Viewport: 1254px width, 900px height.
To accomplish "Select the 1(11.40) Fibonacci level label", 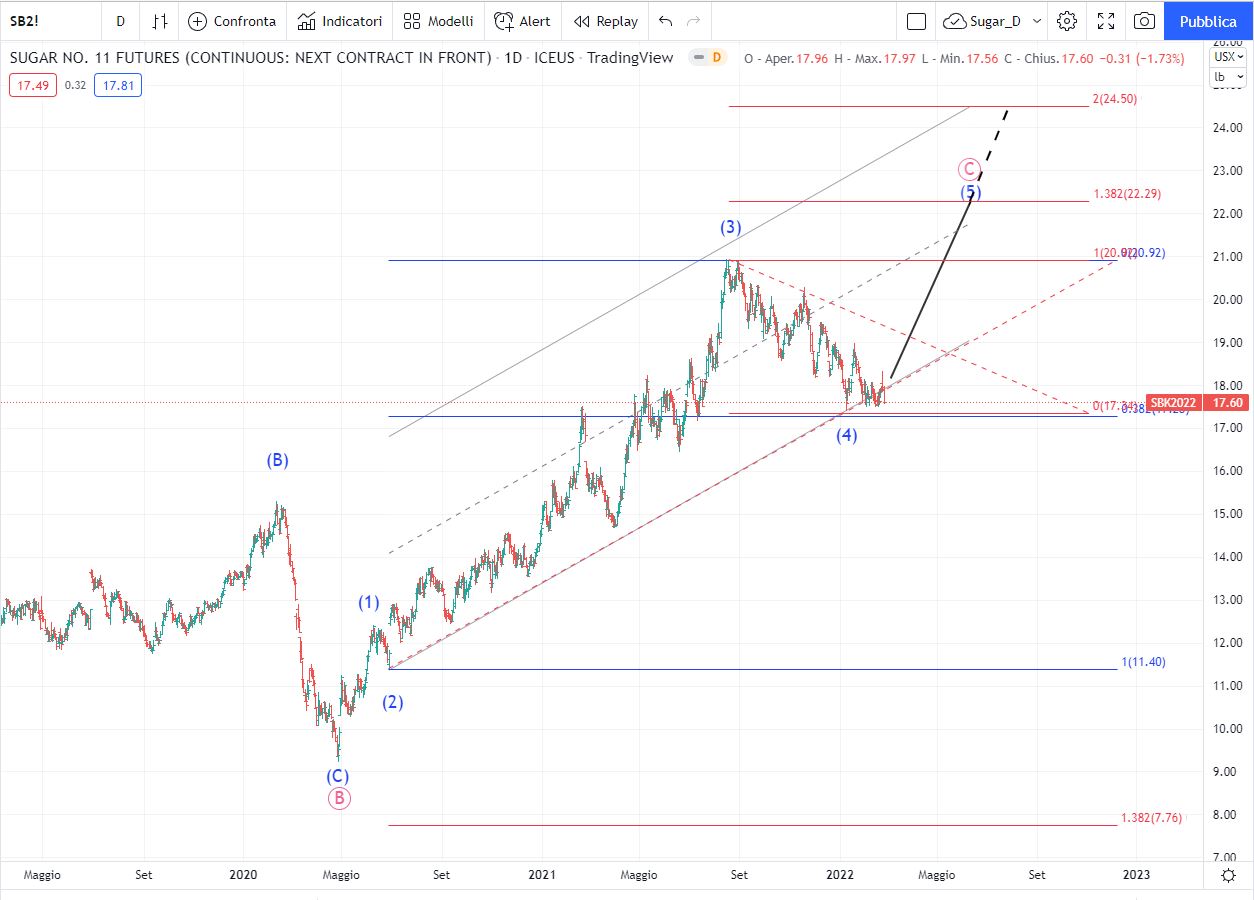I will click(x=1143, y=662).
